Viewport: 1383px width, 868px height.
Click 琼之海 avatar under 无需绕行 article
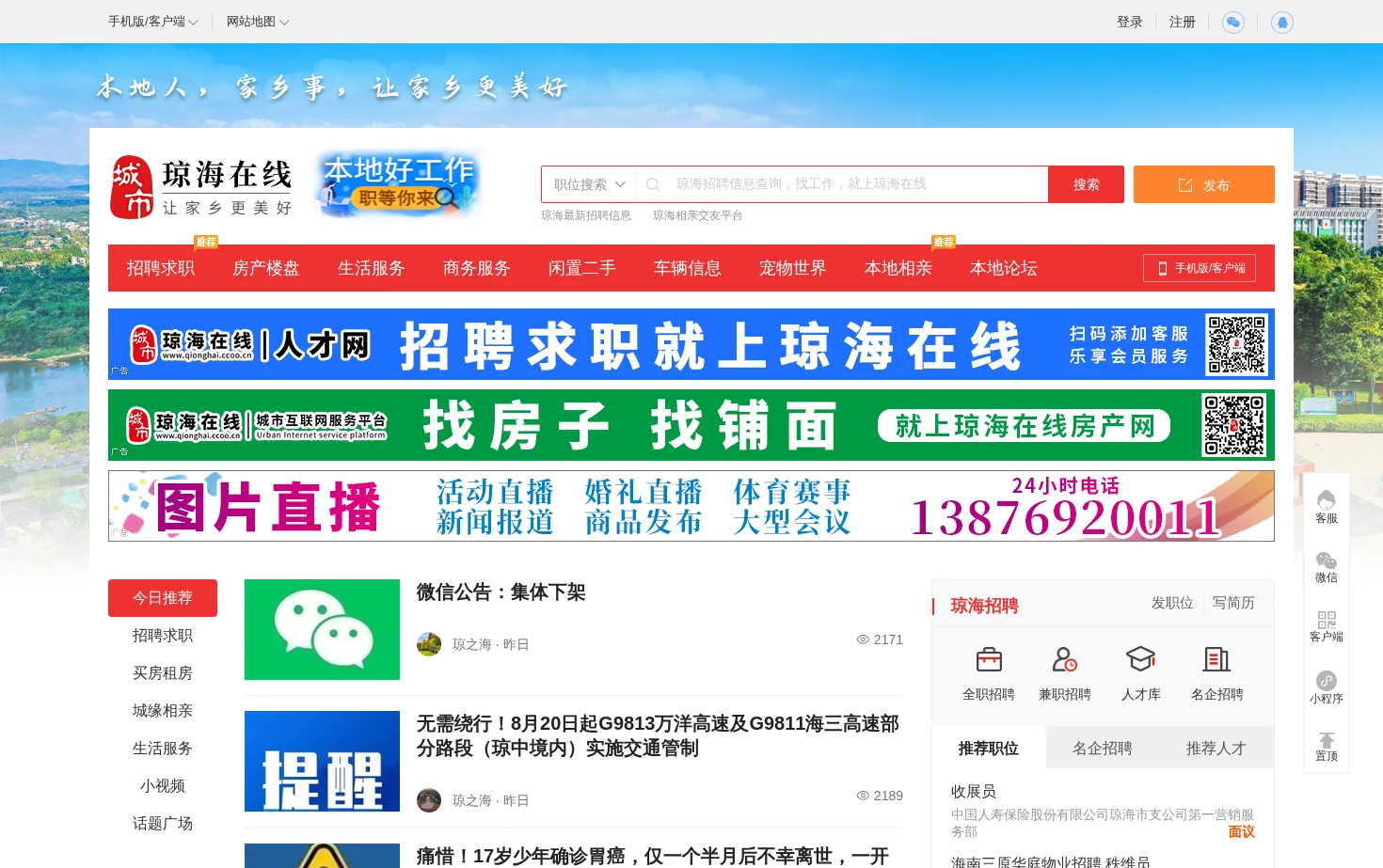(429, 800)
